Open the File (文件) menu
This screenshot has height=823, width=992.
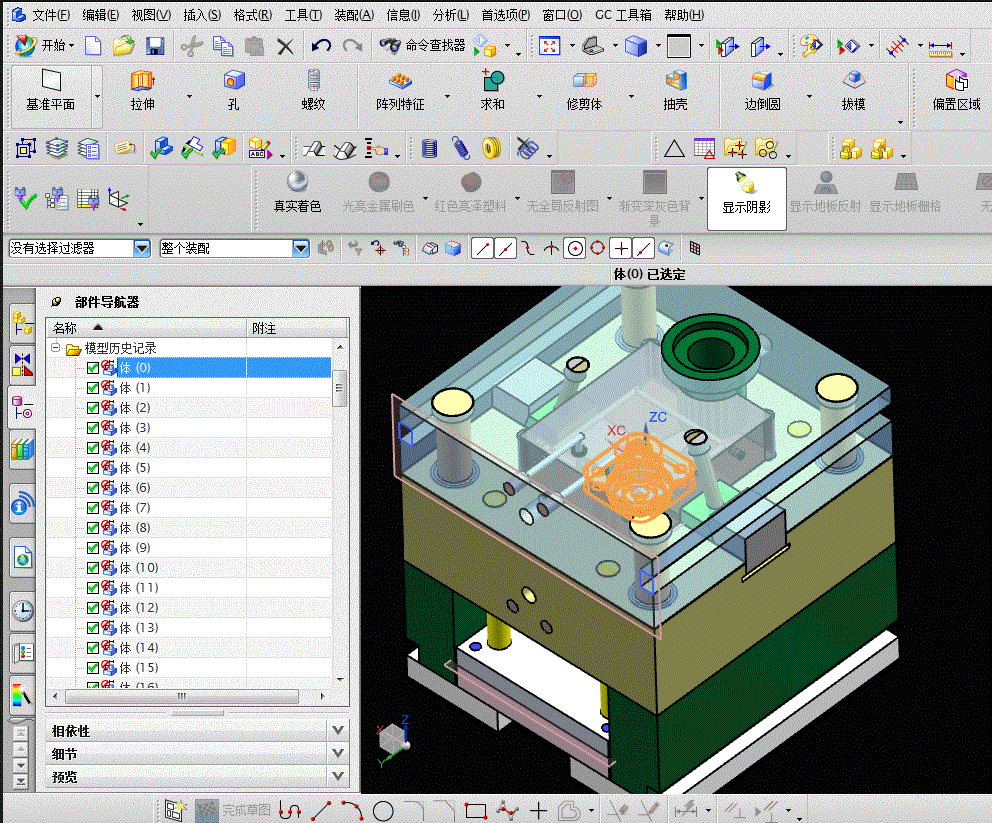point(51,15)
